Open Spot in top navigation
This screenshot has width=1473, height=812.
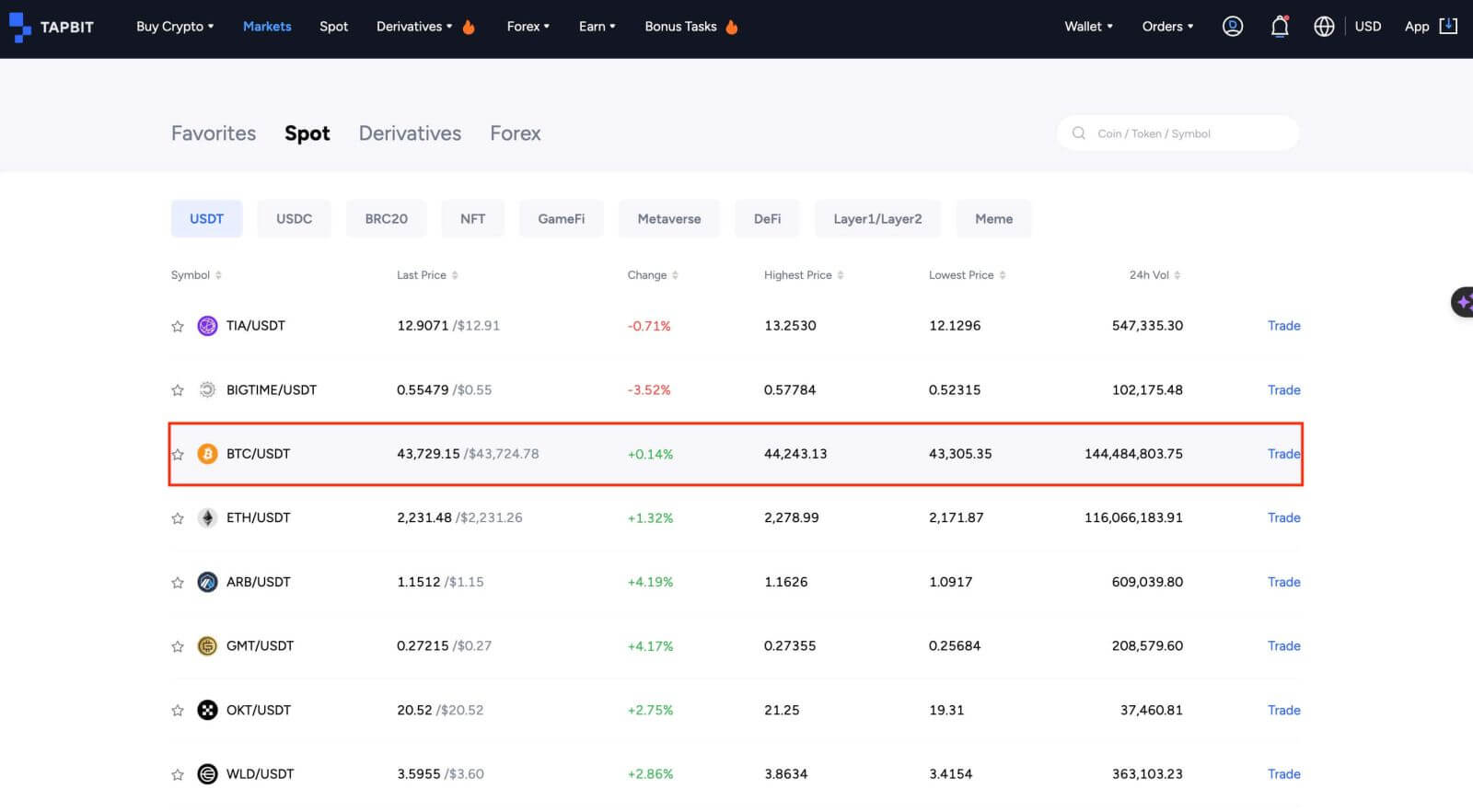(x=333, y=27)
